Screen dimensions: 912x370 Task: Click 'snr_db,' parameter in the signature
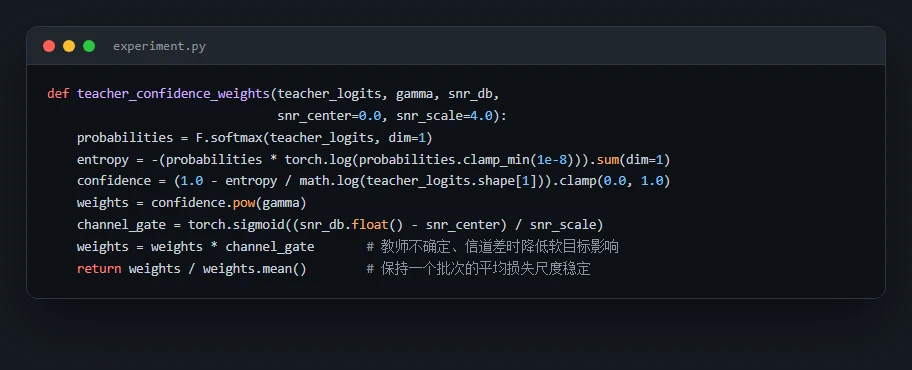(474, 94)
